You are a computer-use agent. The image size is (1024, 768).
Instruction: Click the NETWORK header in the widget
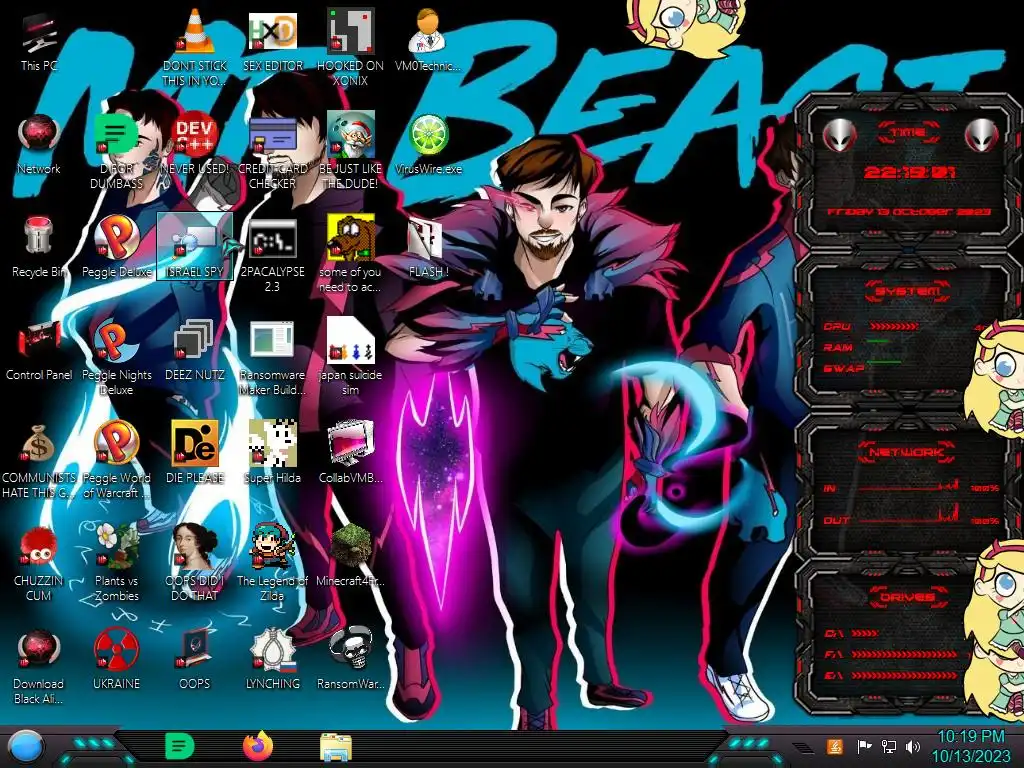(908, 452)
